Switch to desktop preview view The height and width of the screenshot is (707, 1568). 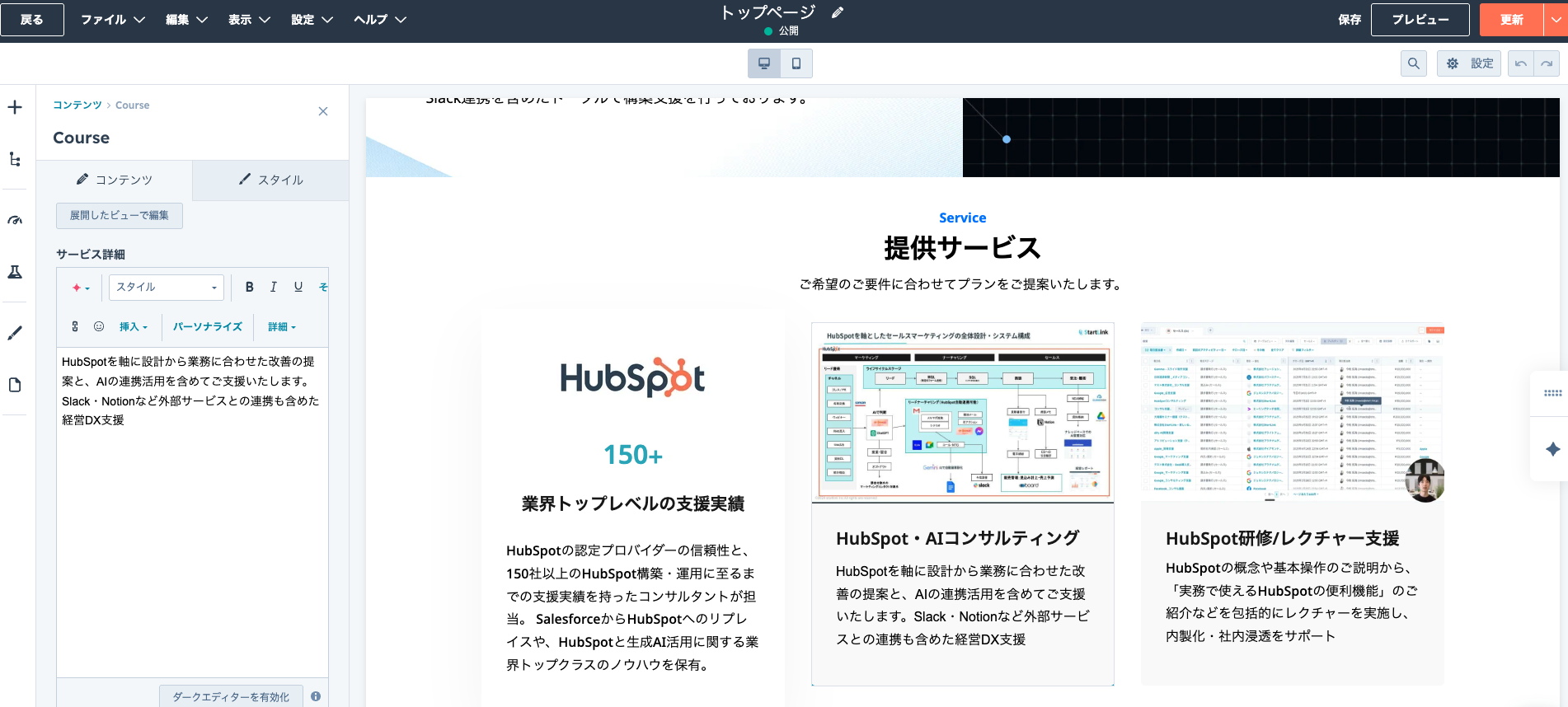[x=764, y=63]
